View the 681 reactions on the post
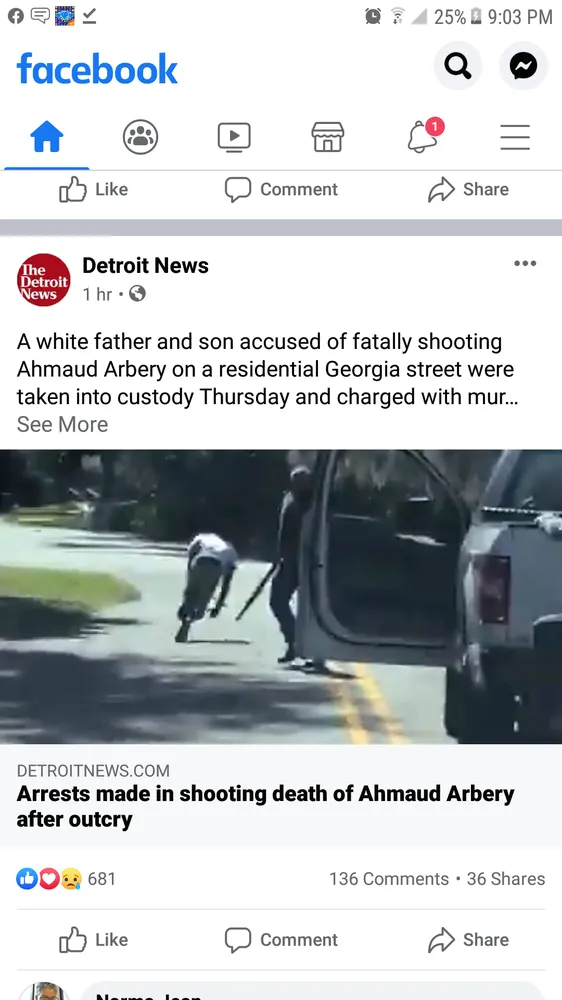Image resolution: width=562 pixels, height=1000 pixels. pos(66,879)
